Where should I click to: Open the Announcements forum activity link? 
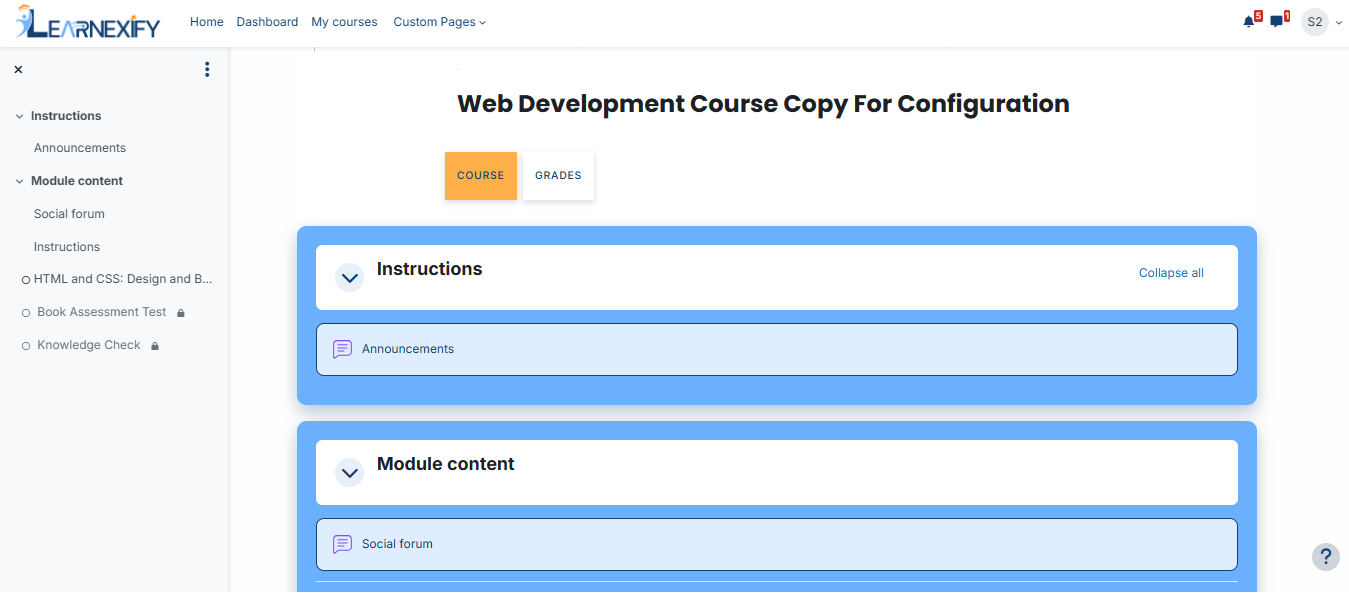coord(408,349)
